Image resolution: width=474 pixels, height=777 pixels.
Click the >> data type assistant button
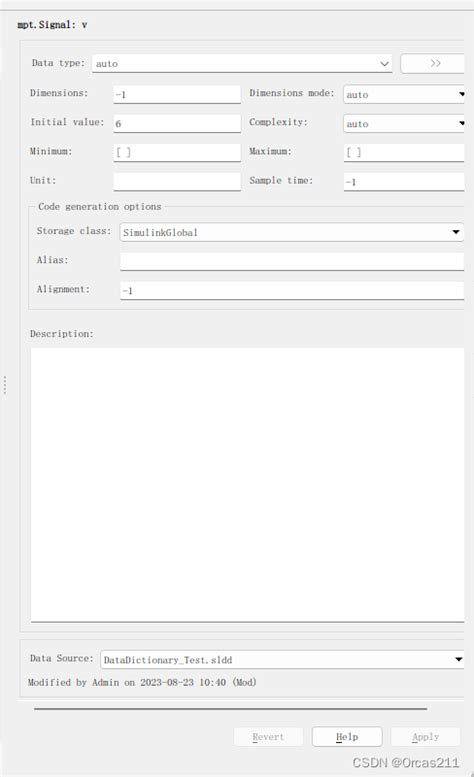[432, 63]
